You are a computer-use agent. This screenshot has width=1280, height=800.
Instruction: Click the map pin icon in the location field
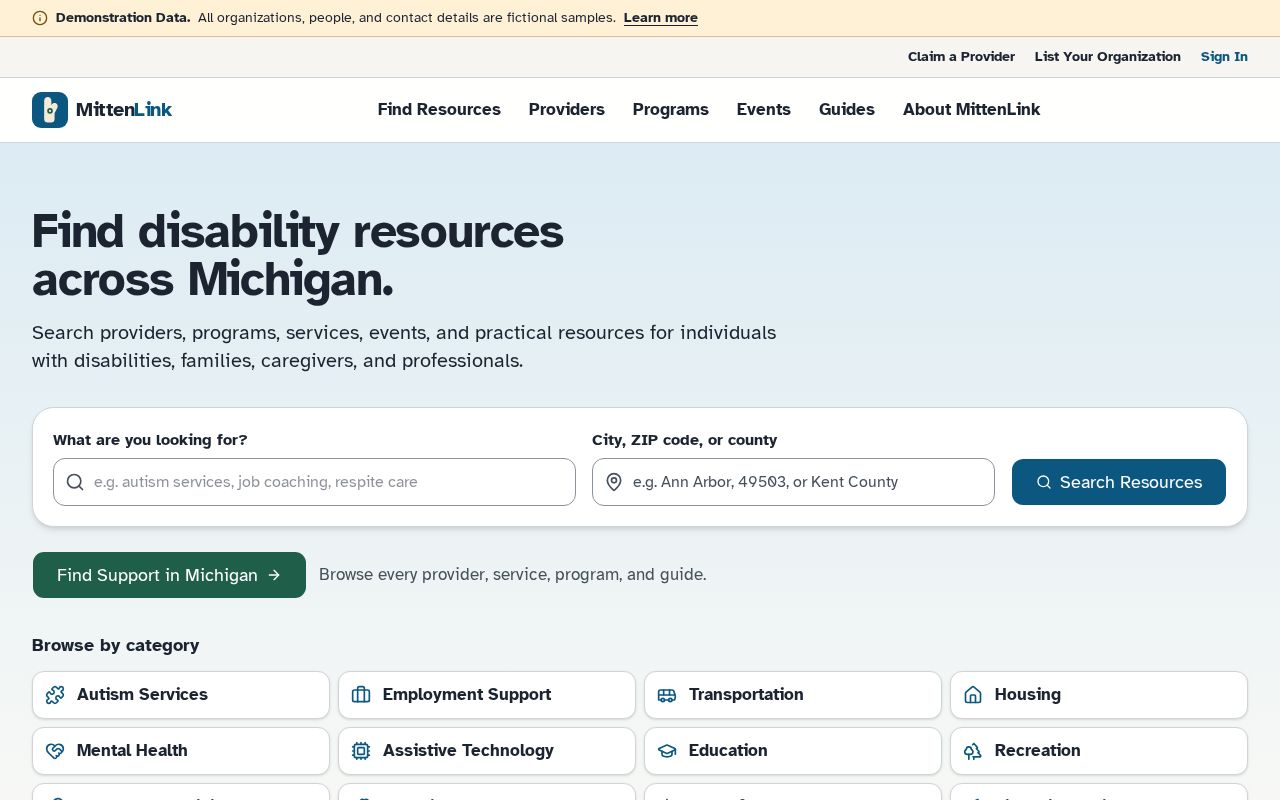(614, 482)
